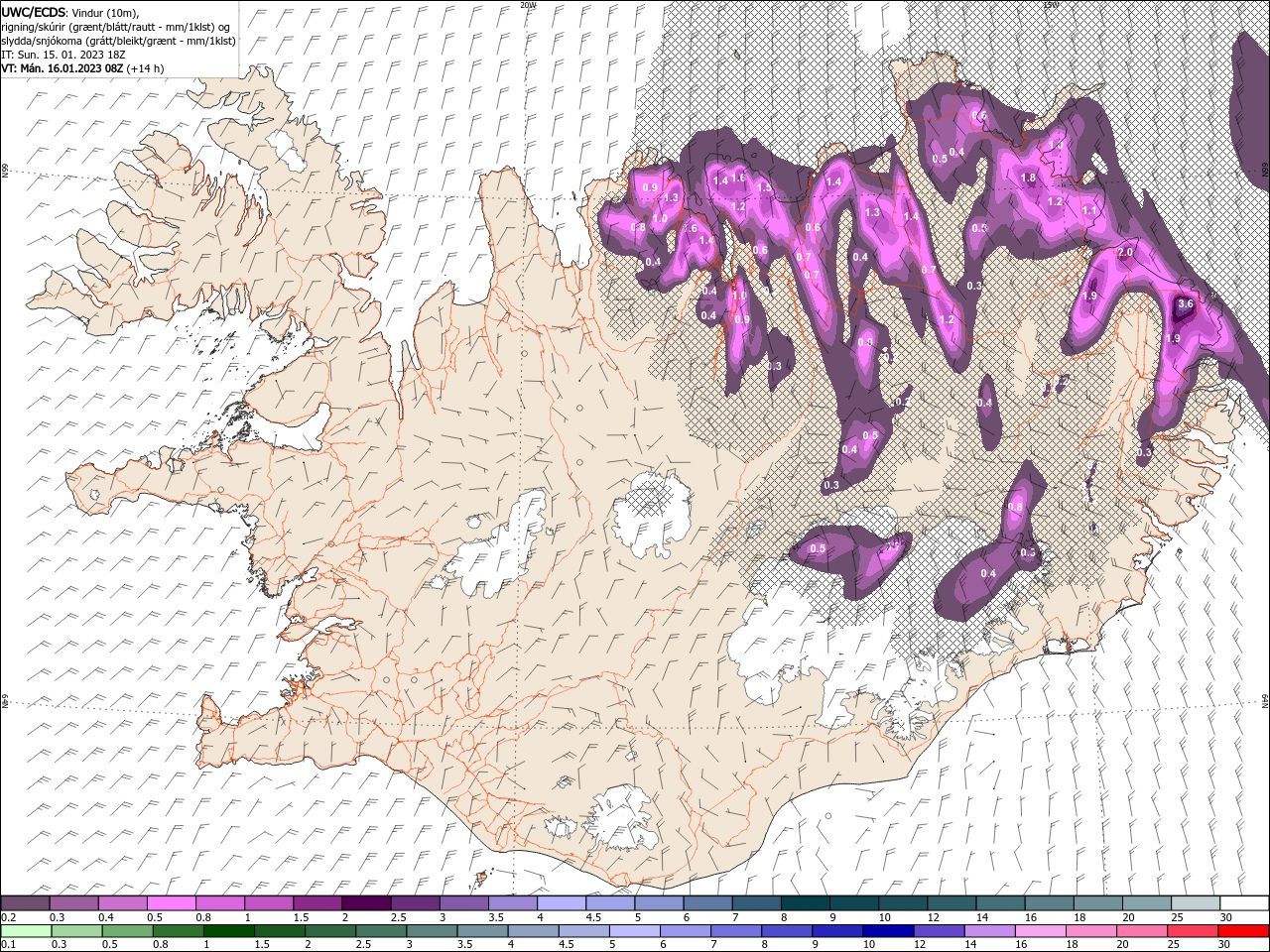Click the 'rigning/skúrir' legend description line
The image size is (1270, 952).
pos(116,27)
